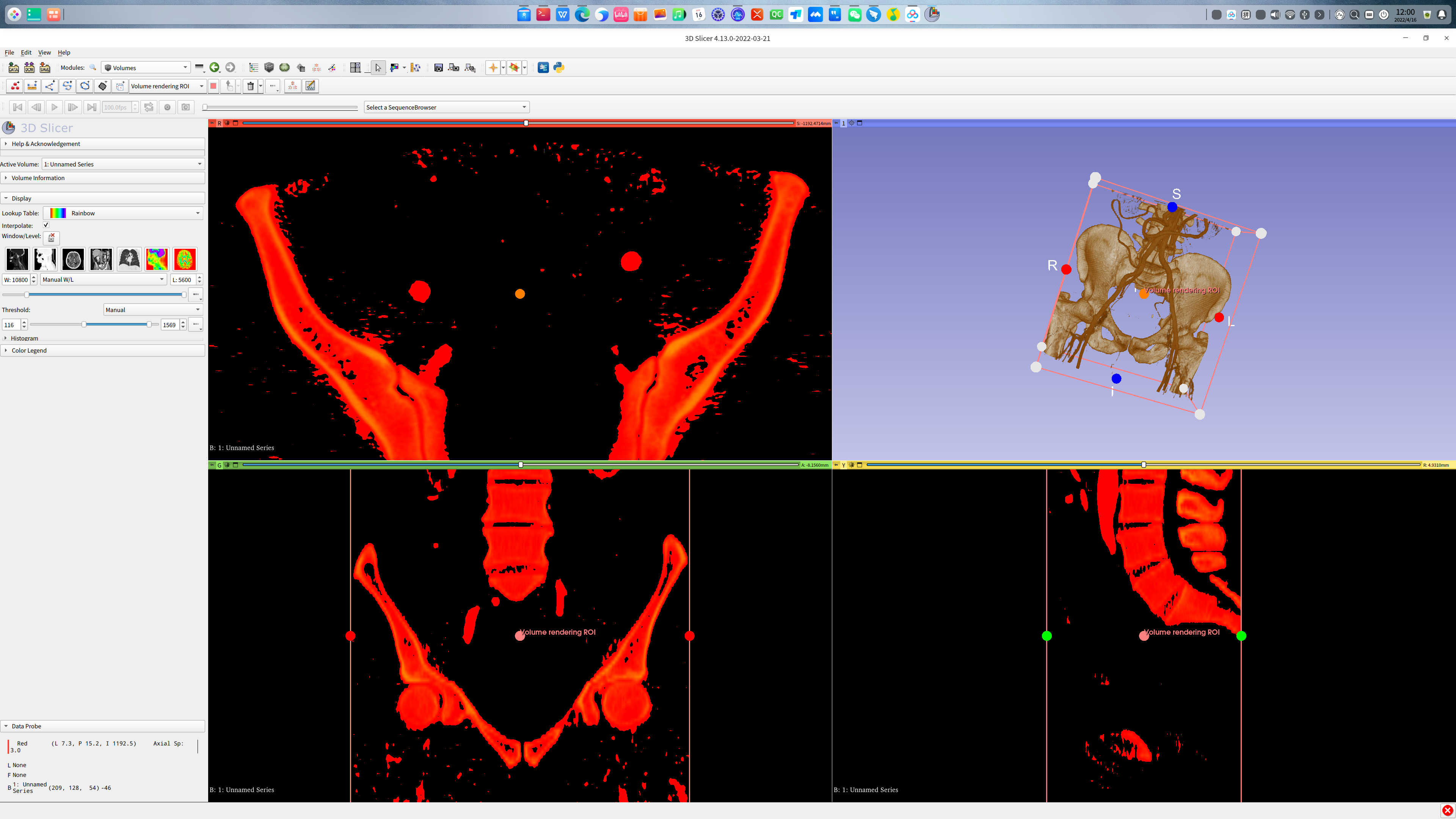Screen dimensions: 1456x819
Task: Select the line measurement markup tool
Action: [x=33, y=86]
